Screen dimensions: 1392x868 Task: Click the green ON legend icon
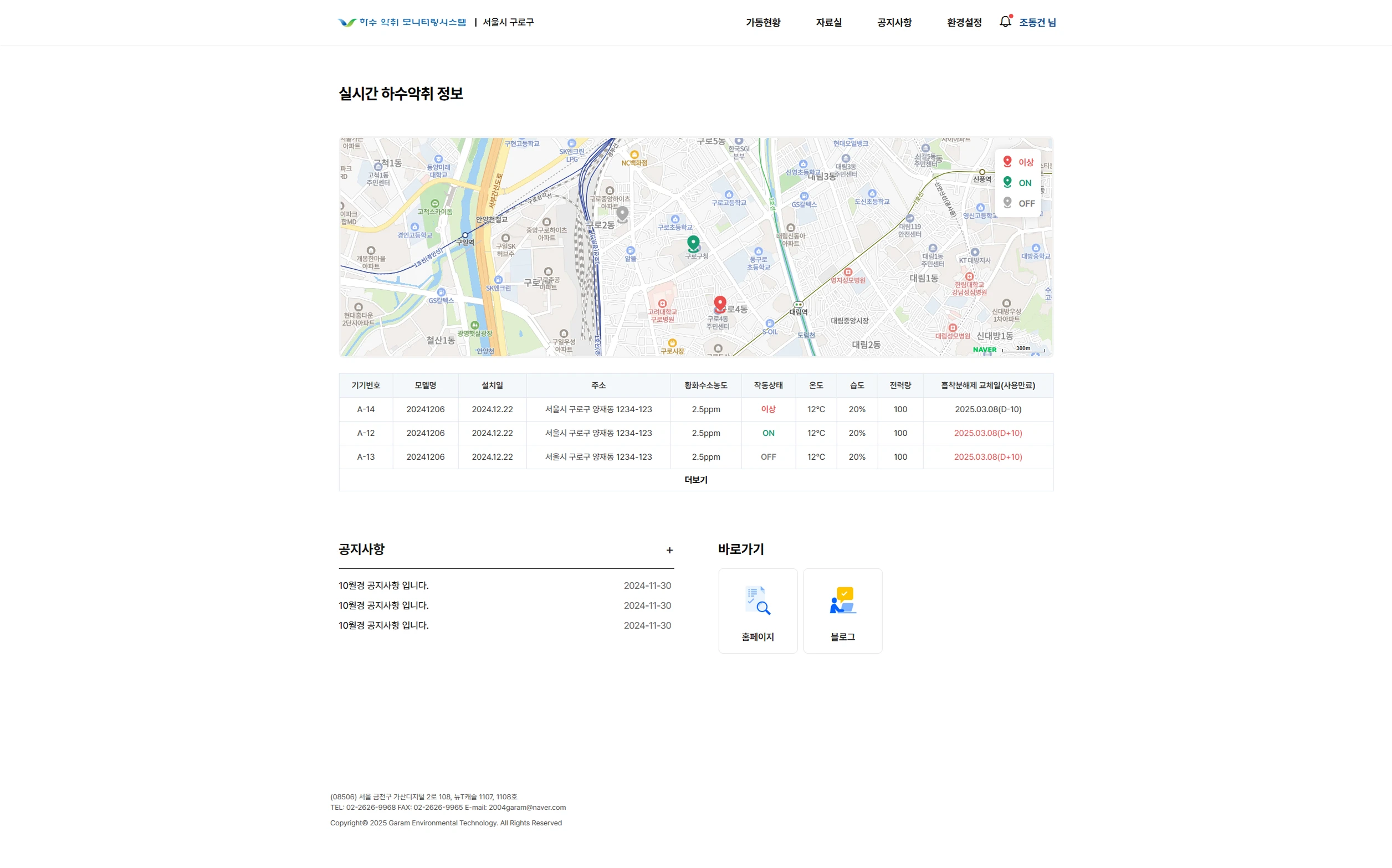pos(1007,183)
